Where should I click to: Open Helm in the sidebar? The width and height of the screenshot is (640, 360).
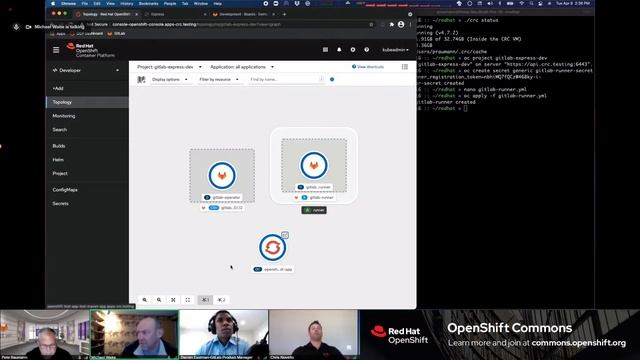87,160
